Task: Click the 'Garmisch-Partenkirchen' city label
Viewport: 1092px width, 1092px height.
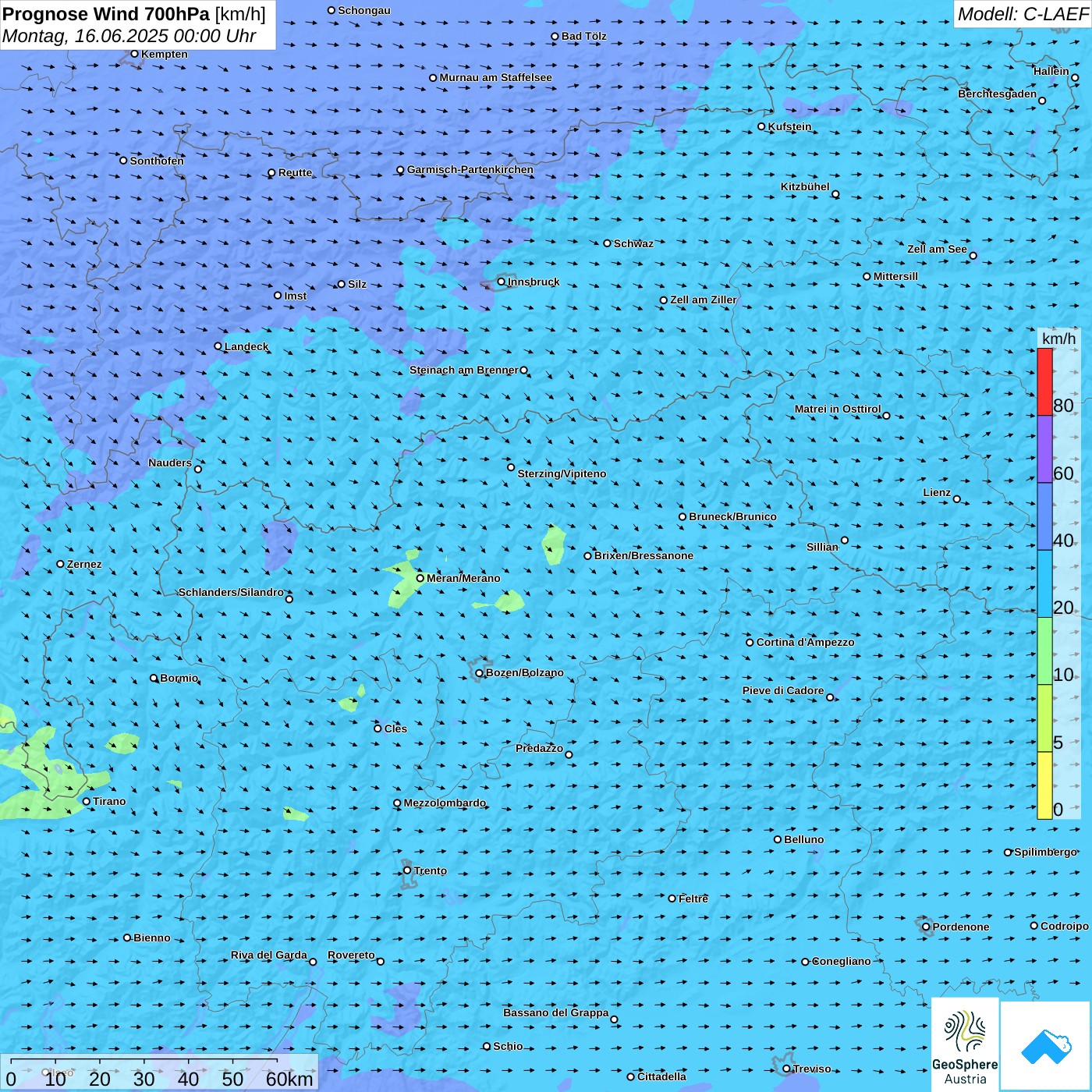Action: (x=470, y=169)
